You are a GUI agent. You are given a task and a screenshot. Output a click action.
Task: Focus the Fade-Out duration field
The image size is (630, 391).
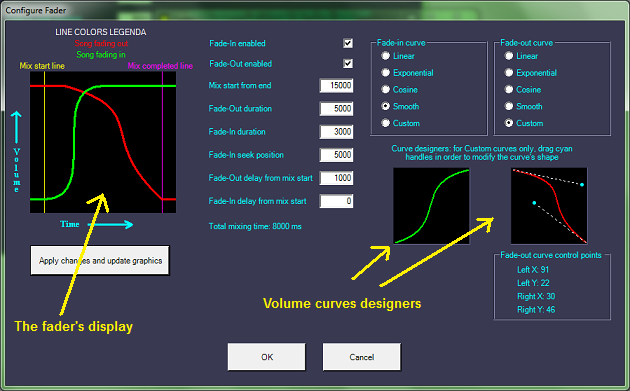tap(336, 108)
